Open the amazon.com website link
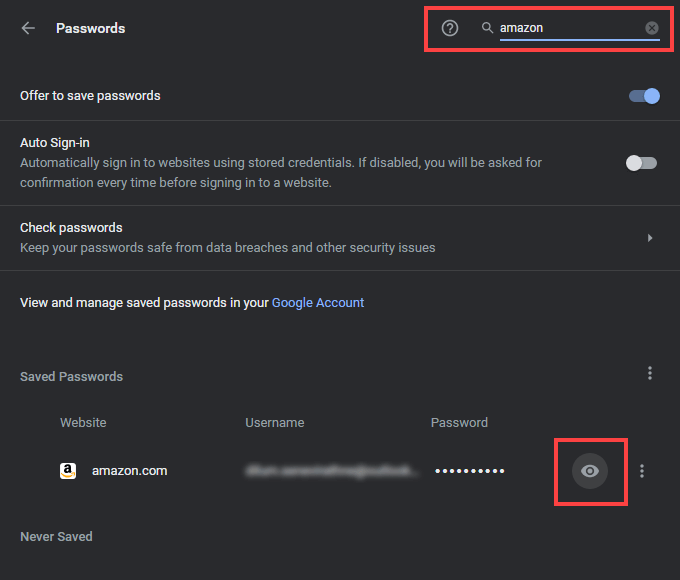Screen dimensions: 680x580 tap(129, 471)
